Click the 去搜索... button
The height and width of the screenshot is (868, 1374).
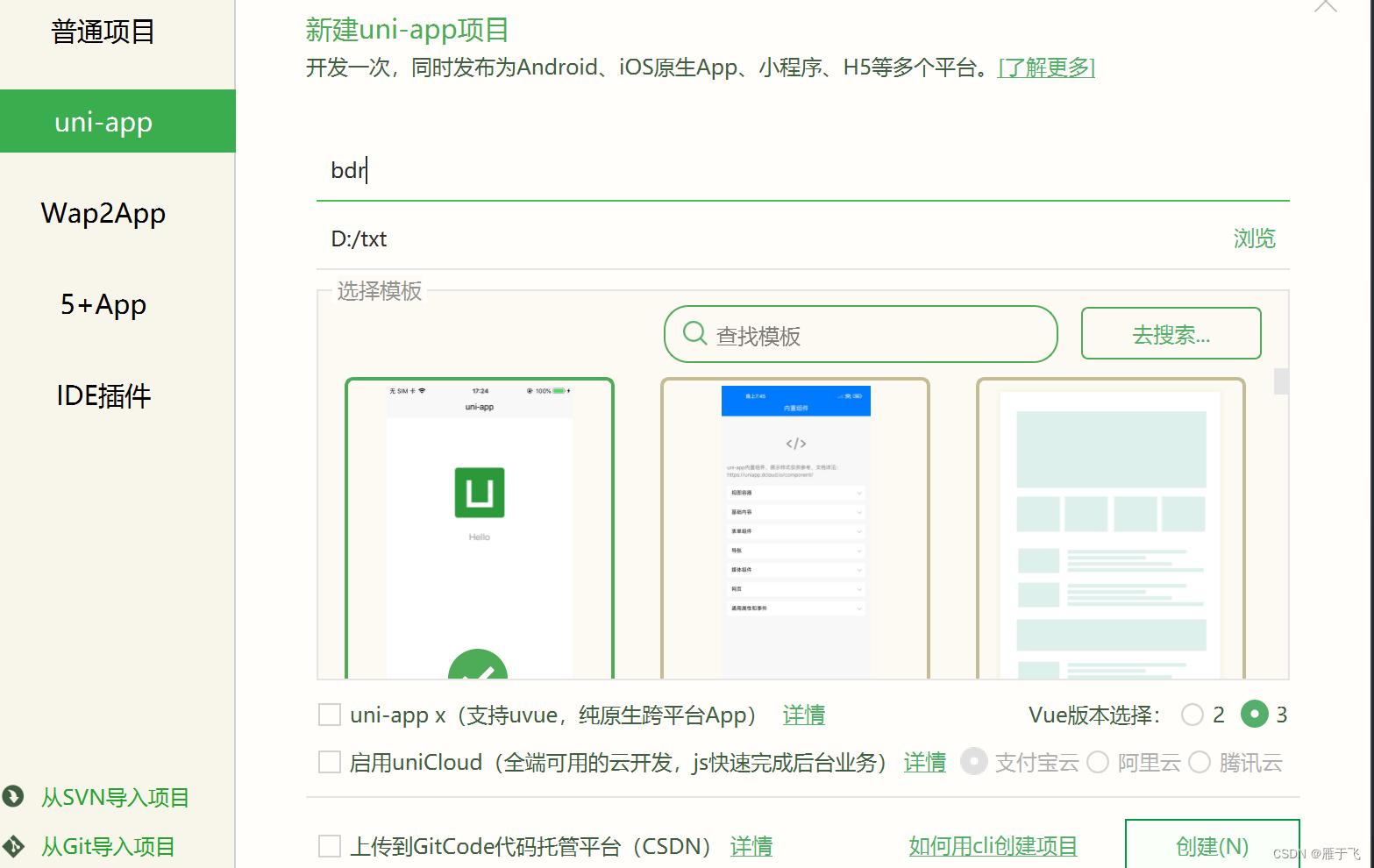click(x=1171, y=333)
